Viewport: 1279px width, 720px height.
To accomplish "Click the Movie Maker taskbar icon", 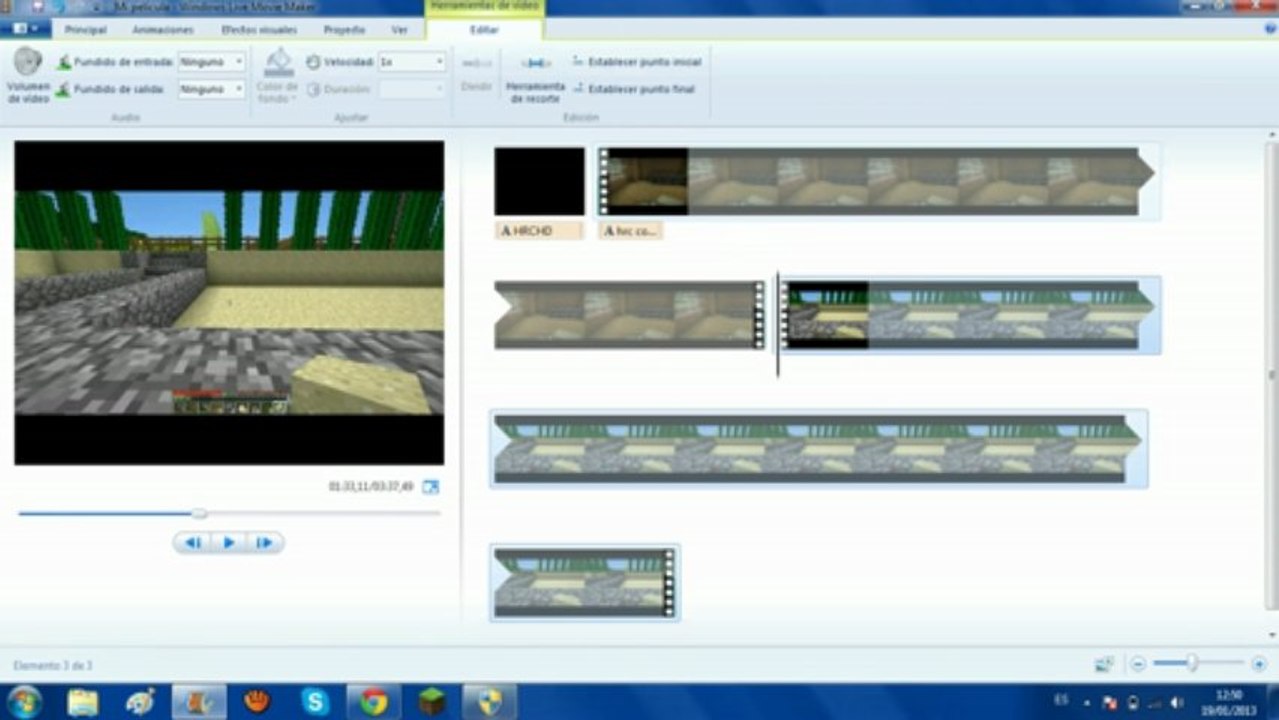I will tap(199, 703).
